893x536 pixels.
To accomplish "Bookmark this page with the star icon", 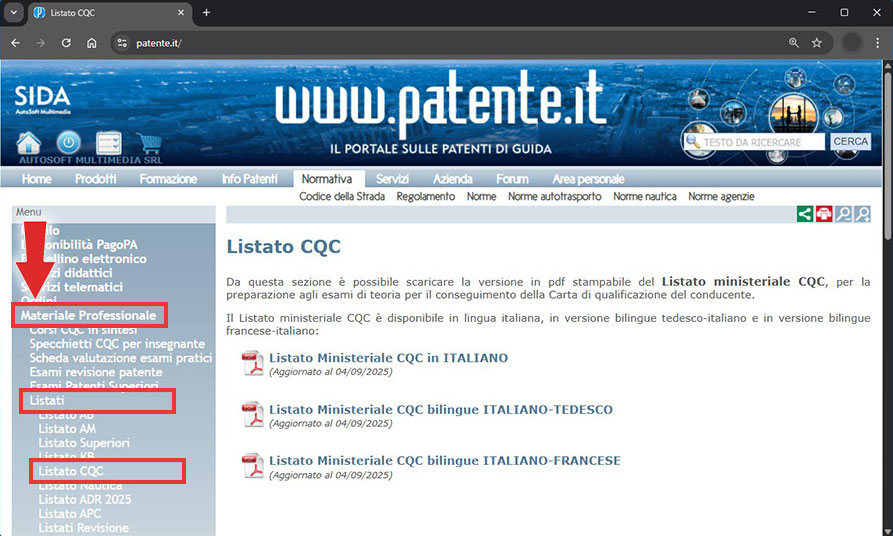I will pos(817,43).
